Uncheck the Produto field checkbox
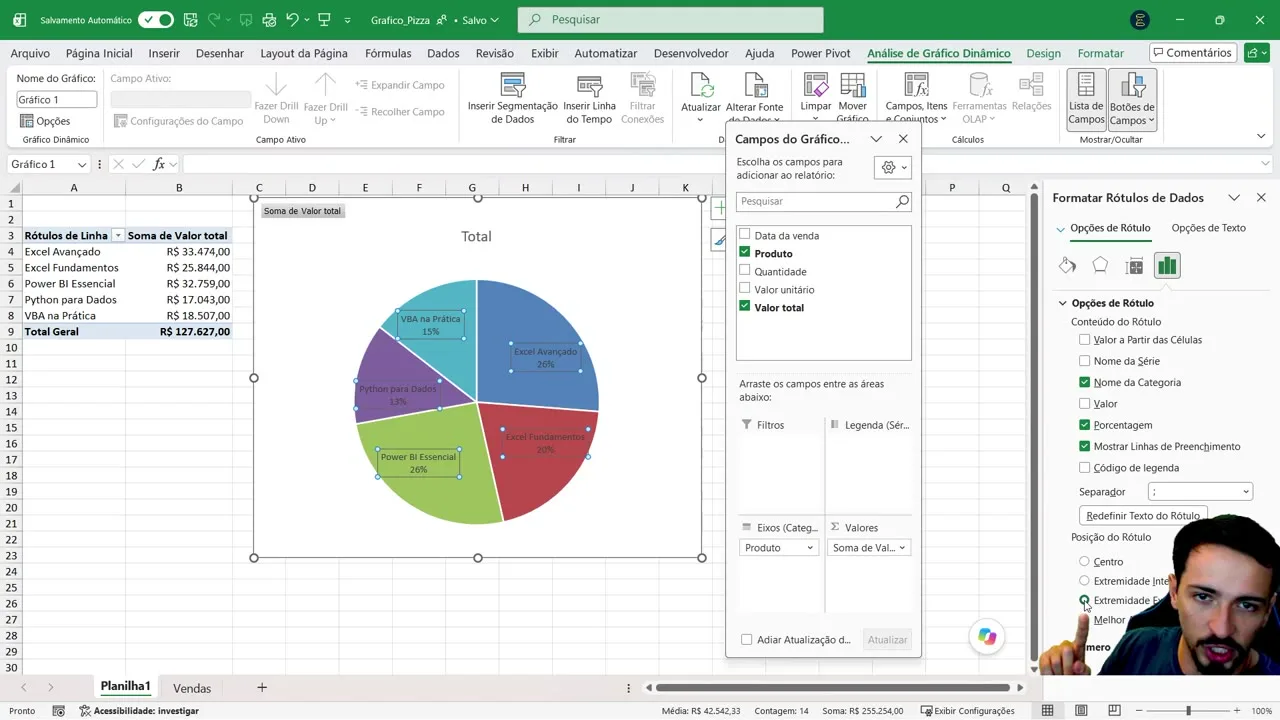This screenshot has height=720, width=1280. click(x=744, y=253)
